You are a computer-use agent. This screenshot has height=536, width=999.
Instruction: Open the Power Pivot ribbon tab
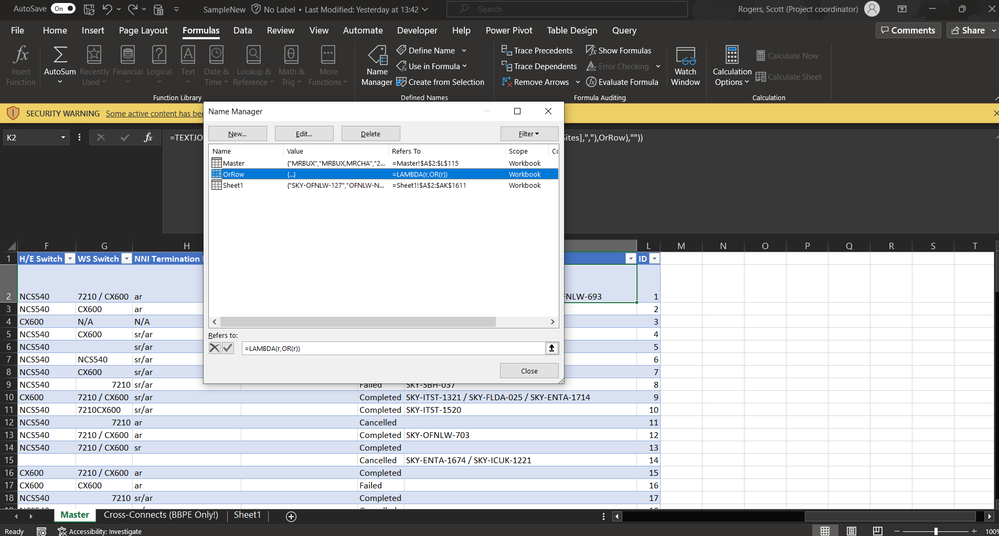(x=511, y=30)
